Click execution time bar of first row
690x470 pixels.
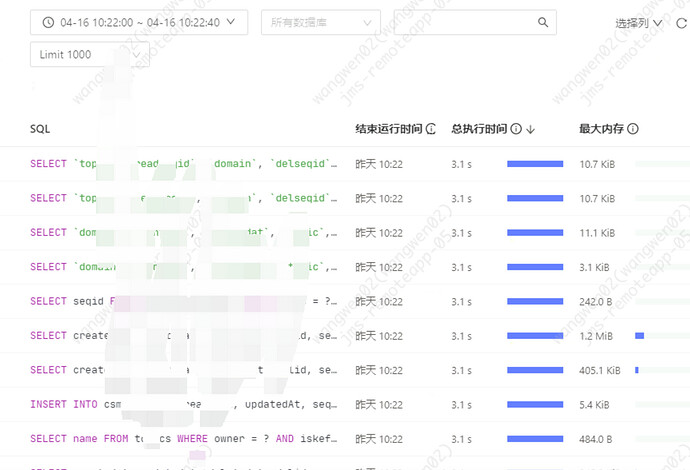[x=535, y=164]
